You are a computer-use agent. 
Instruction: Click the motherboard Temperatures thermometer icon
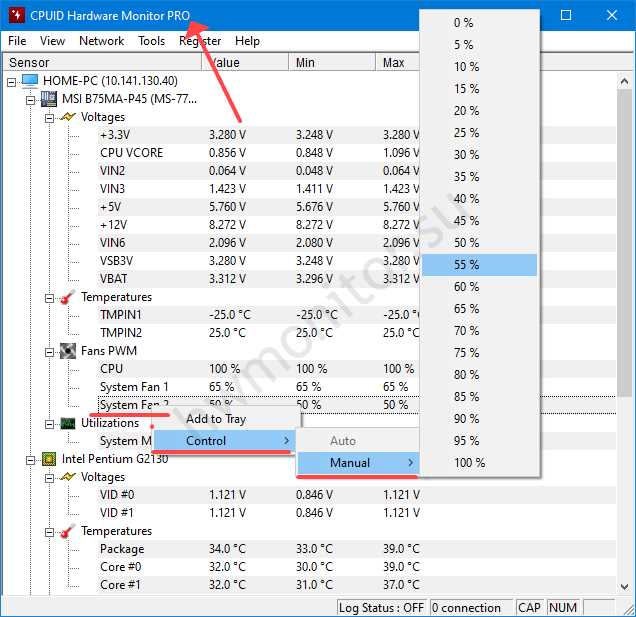[68, 297]
